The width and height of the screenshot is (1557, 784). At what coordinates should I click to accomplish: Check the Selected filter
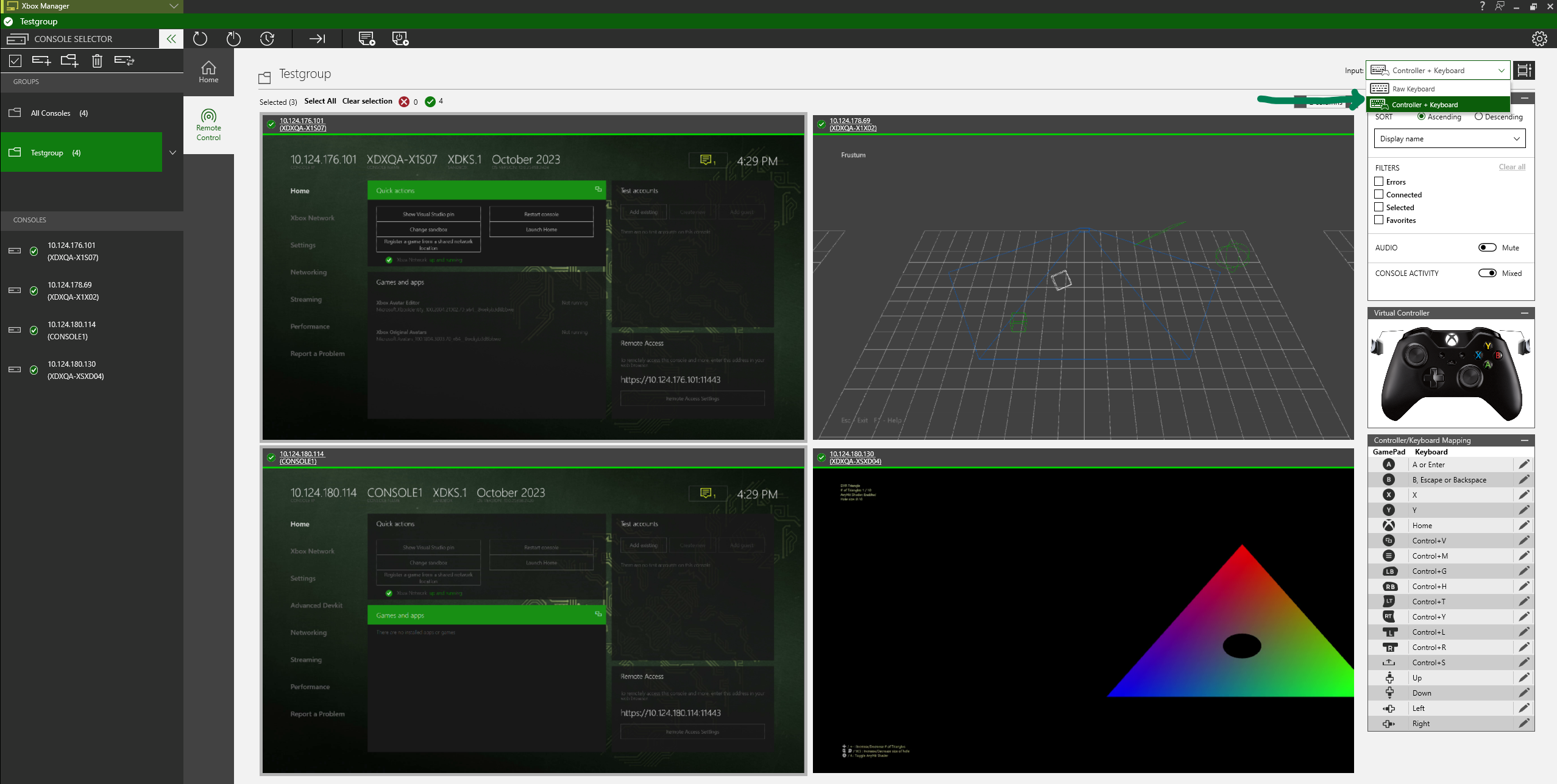[x=1378, y=207]
